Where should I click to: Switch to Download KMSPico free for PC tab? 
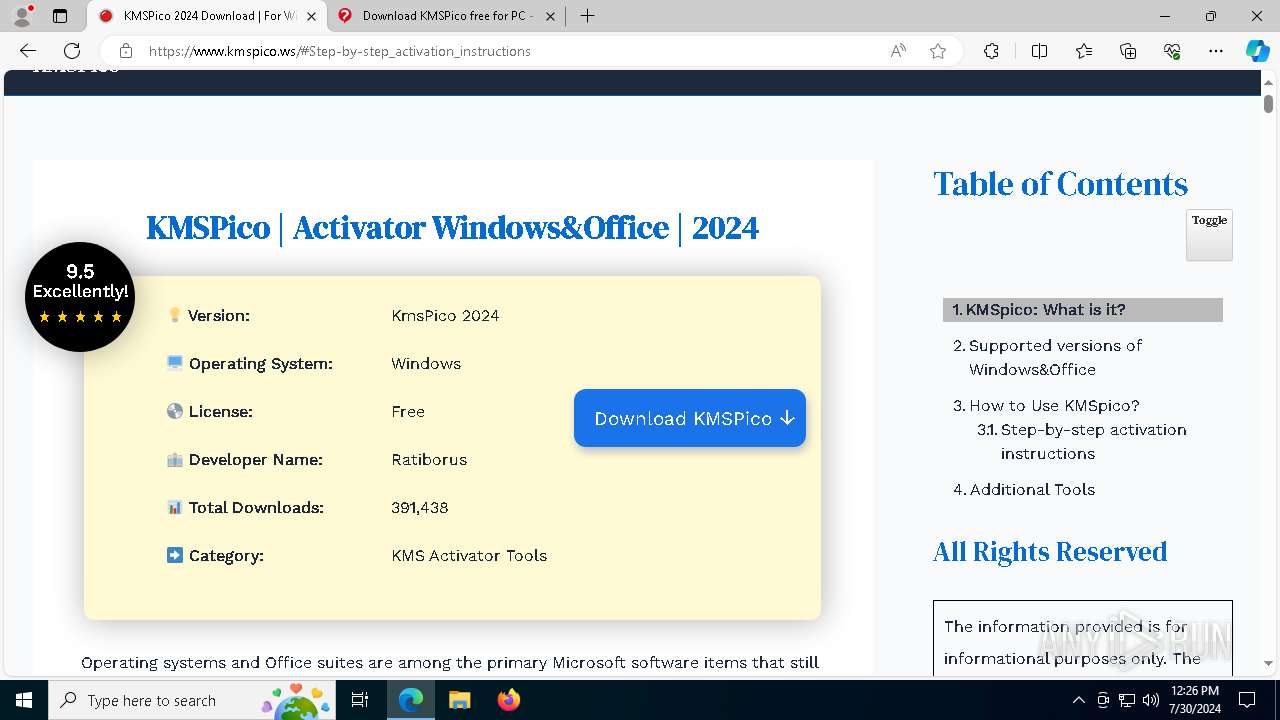point(445,16)
